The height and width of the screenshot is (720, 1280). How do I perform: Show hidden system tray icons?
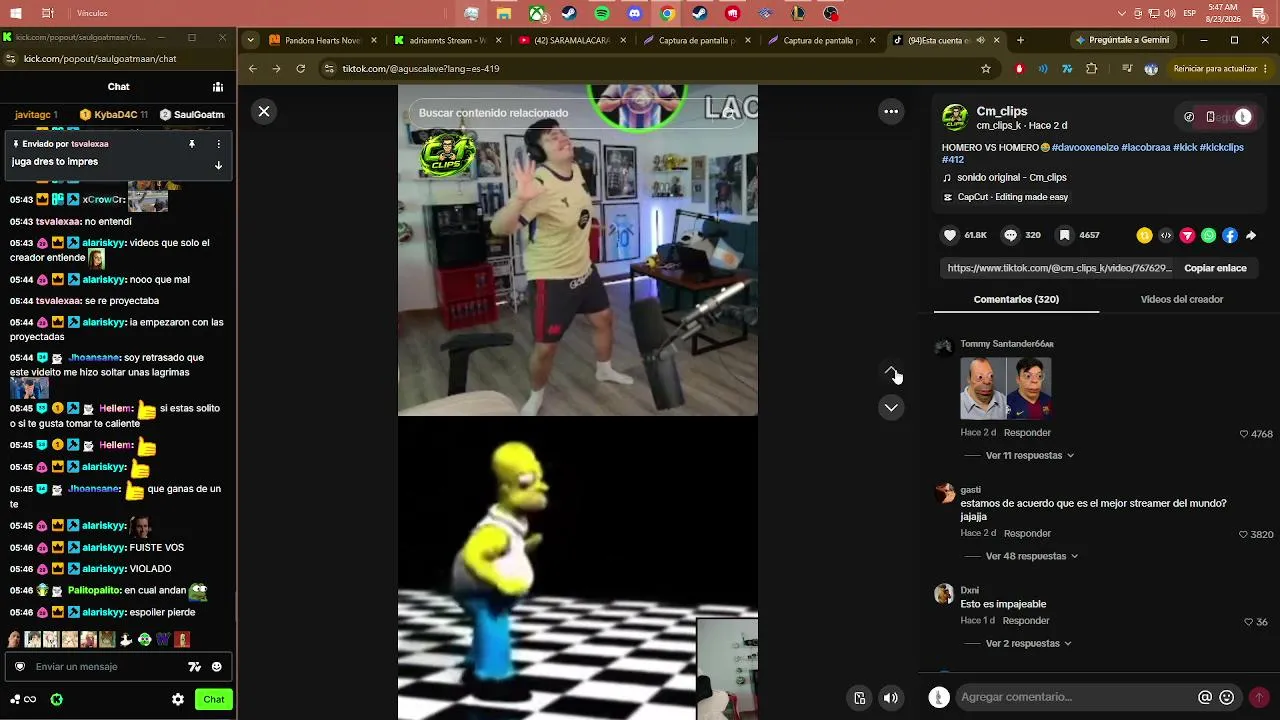[x=1122, y=13]
